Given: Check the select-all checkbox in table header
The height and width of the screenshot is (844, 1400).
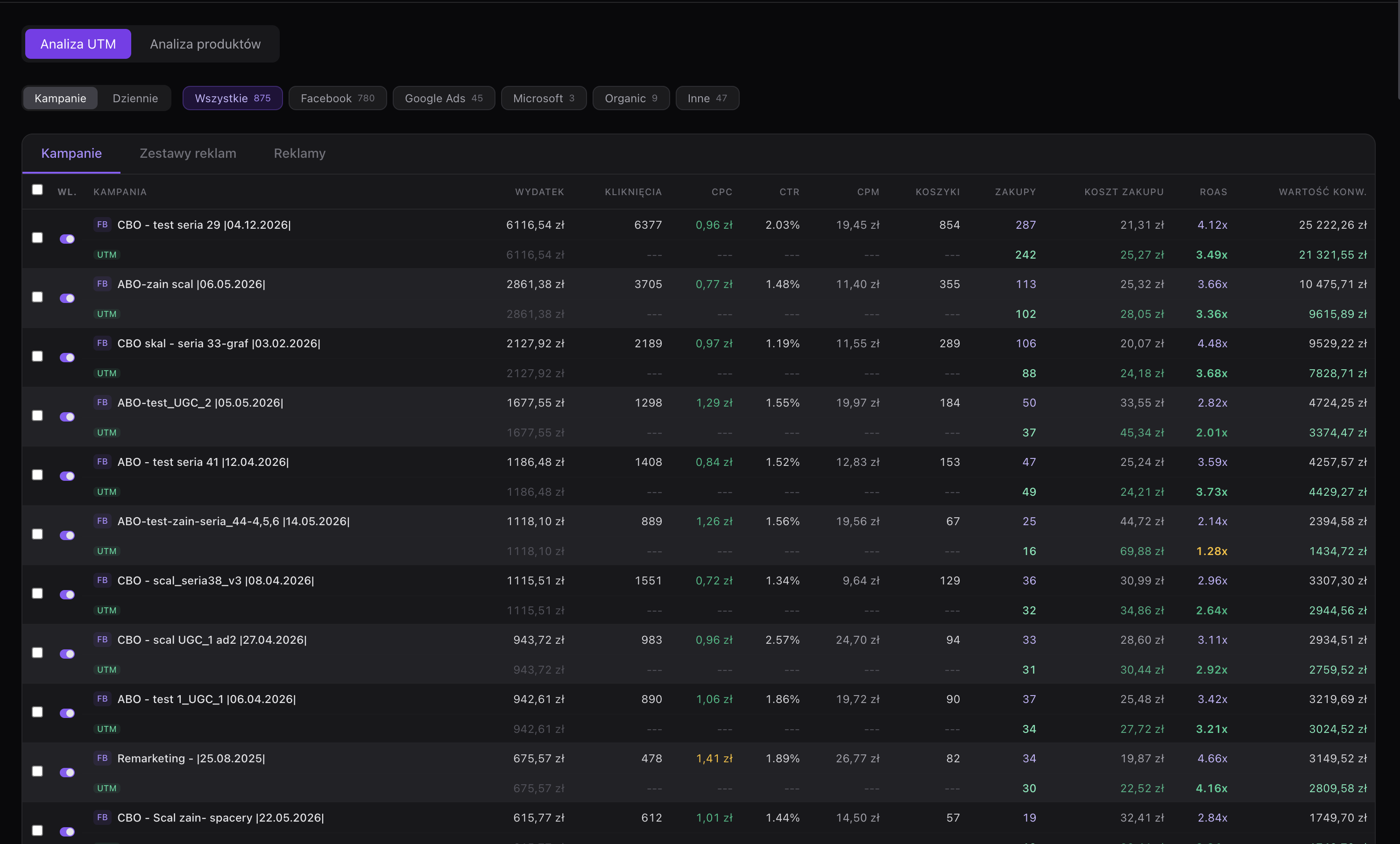Looking at the screenshot, I should (37, 190).
